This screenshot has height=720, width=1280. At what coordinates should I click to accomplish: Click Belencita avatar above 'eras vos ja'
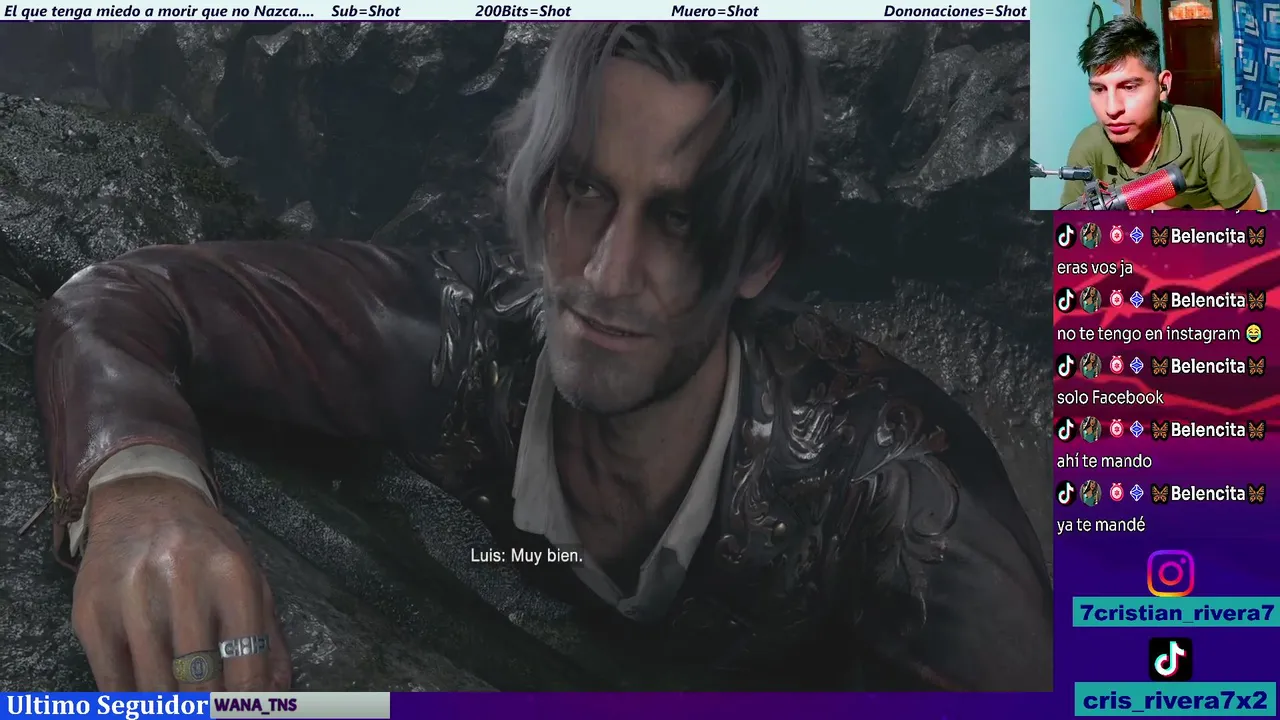[x=1091, y=236]
